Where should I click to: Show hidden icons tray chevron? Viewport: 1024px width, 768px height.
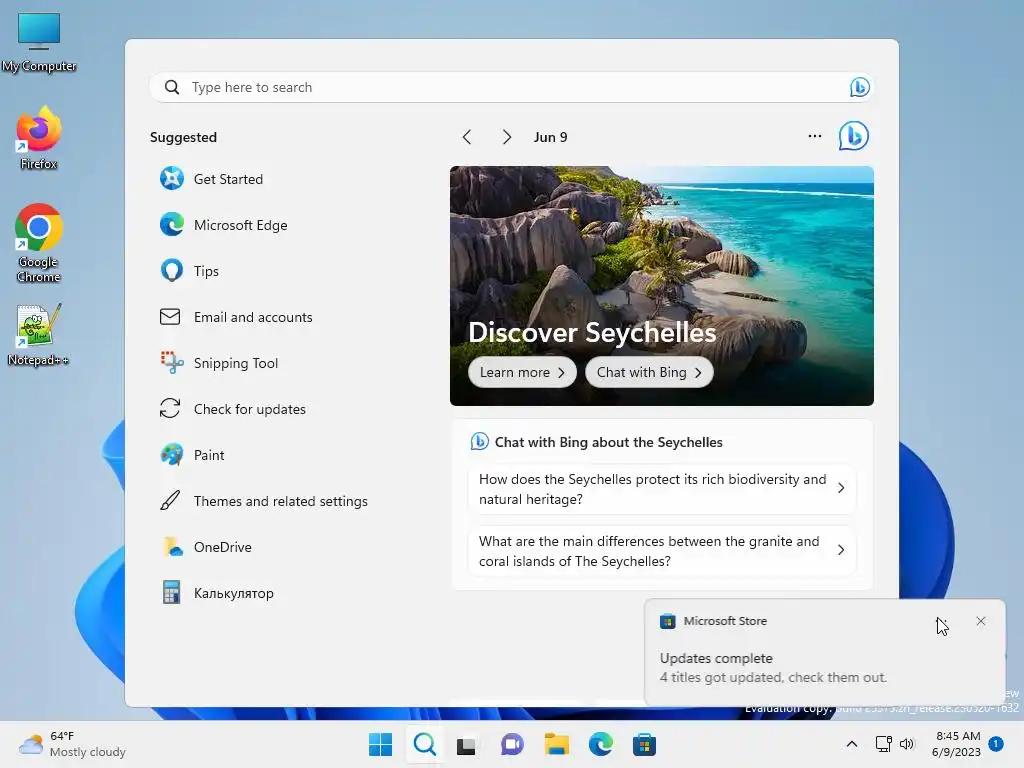[852, 744]
